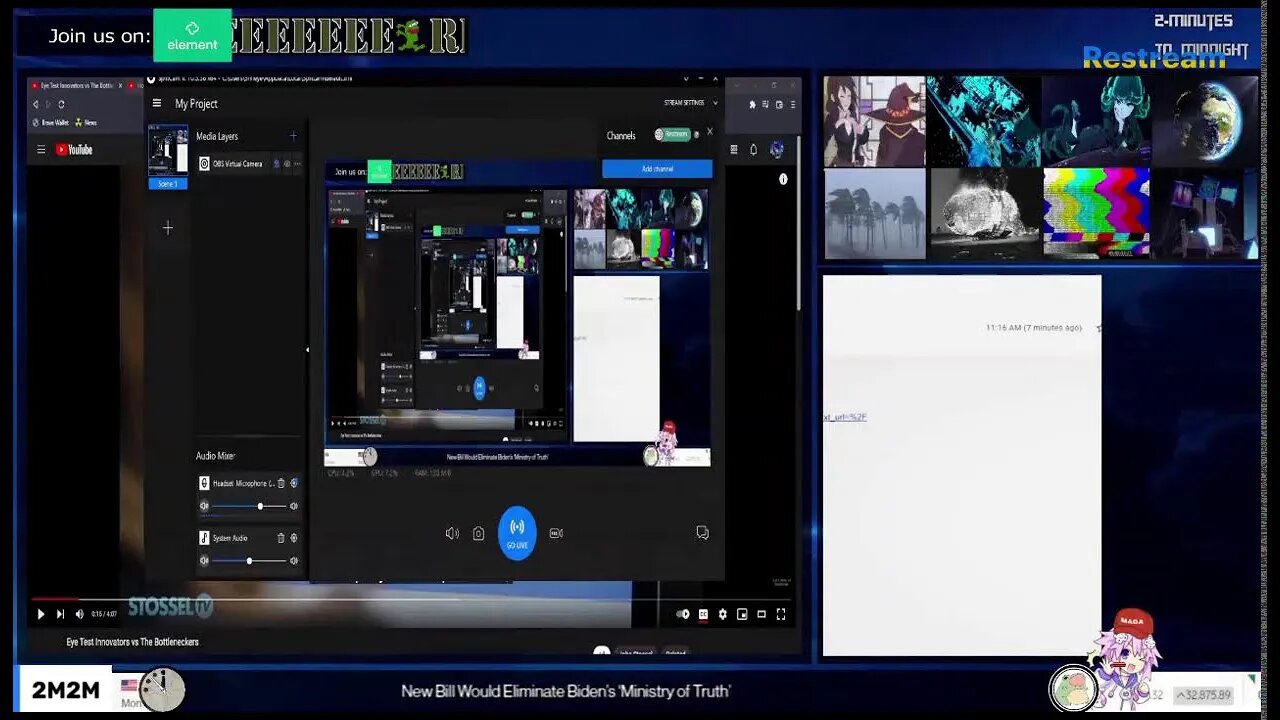This screenshot has height=720, width=1280.
Task: Select the palm trees storm thumbnail
Action: tap(875, 213)
